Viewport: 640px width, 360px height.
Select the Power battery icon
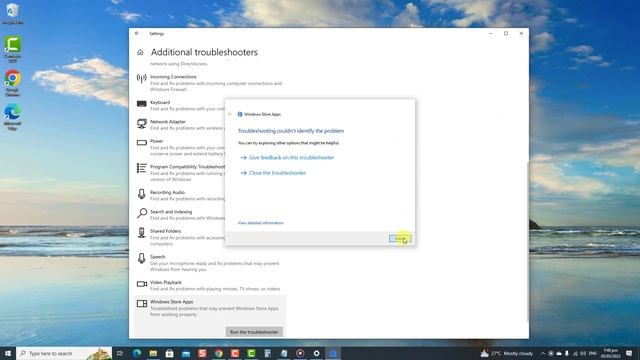tap(142, 143)
